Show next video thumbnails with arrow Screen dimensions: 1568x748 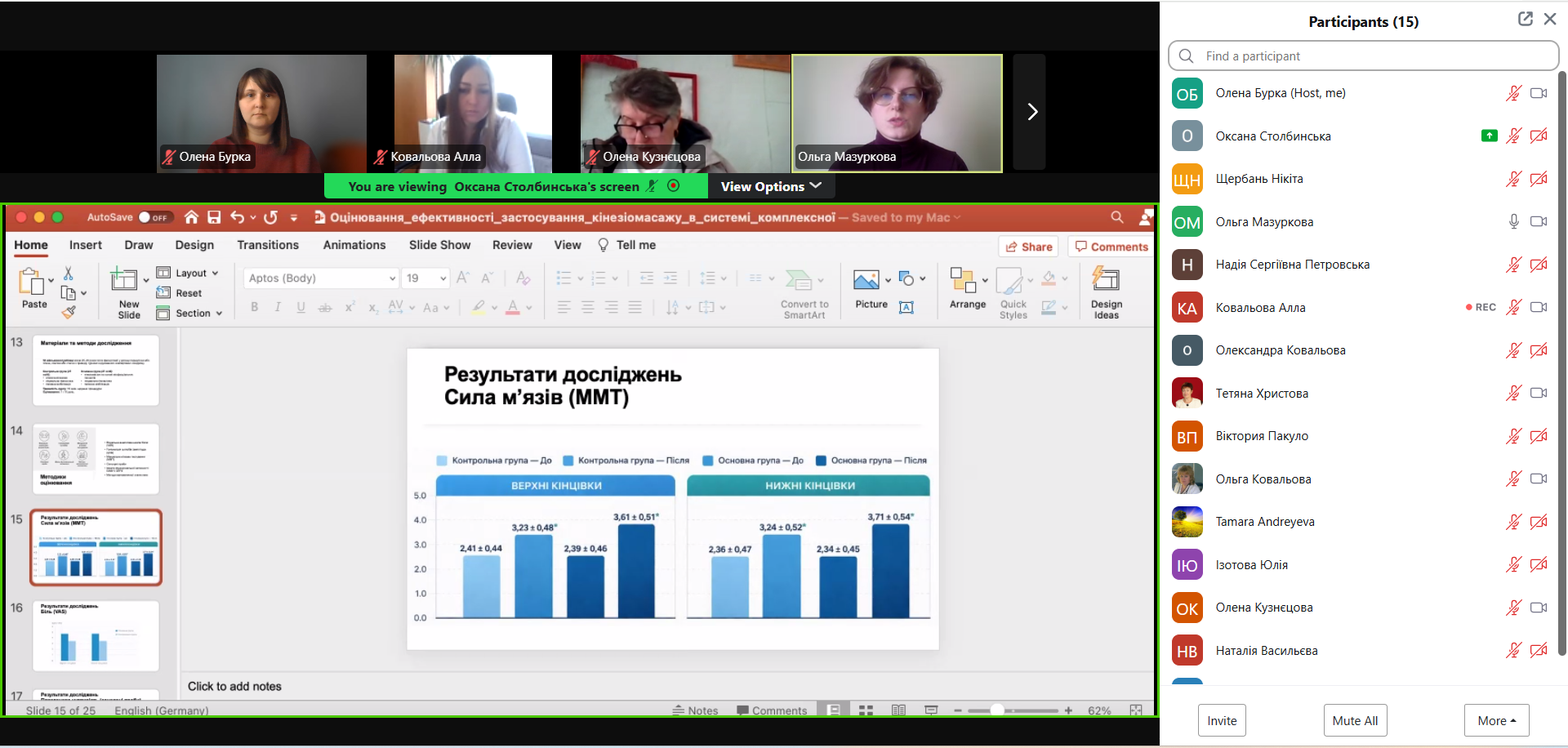pyautogui.click(x=1031, y=112)
